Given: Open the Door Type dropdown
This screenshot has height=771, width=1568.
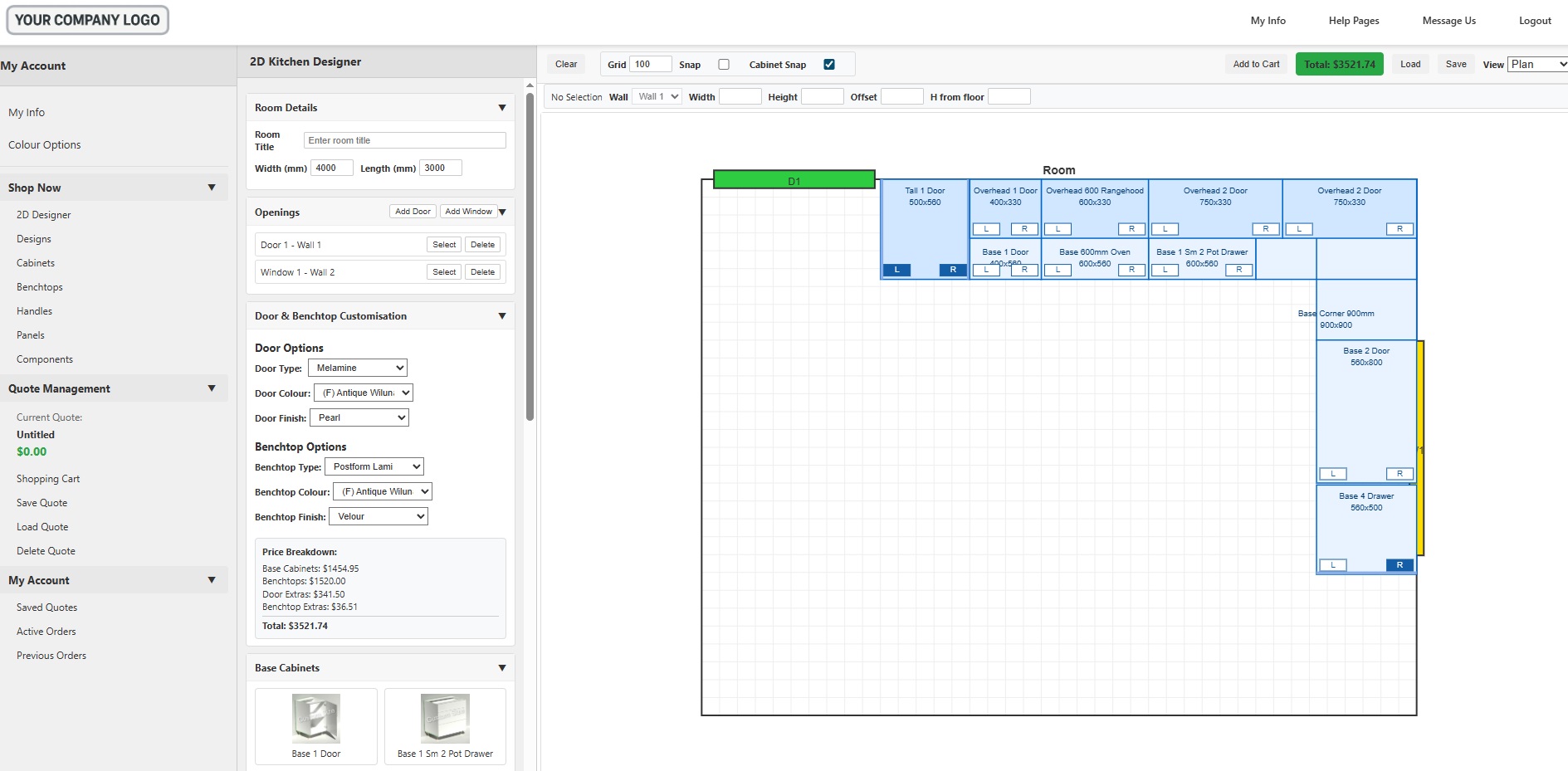Looking at the screenshot, I should (x=358, y=368).
